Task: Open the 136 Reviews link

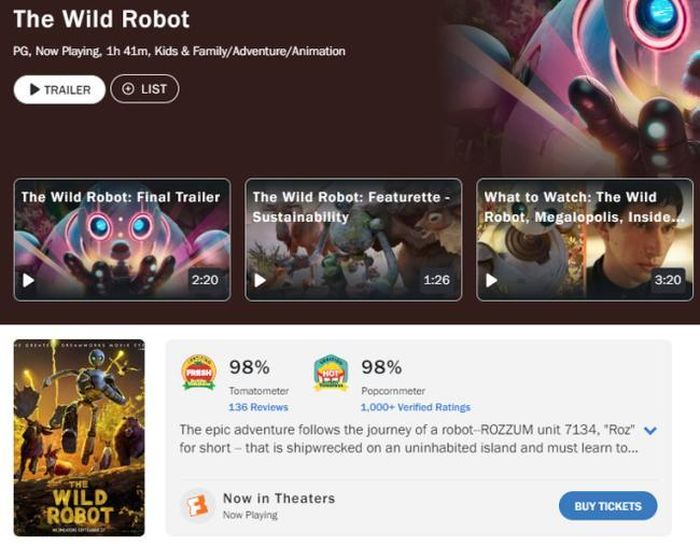Action: click(258, 407)
